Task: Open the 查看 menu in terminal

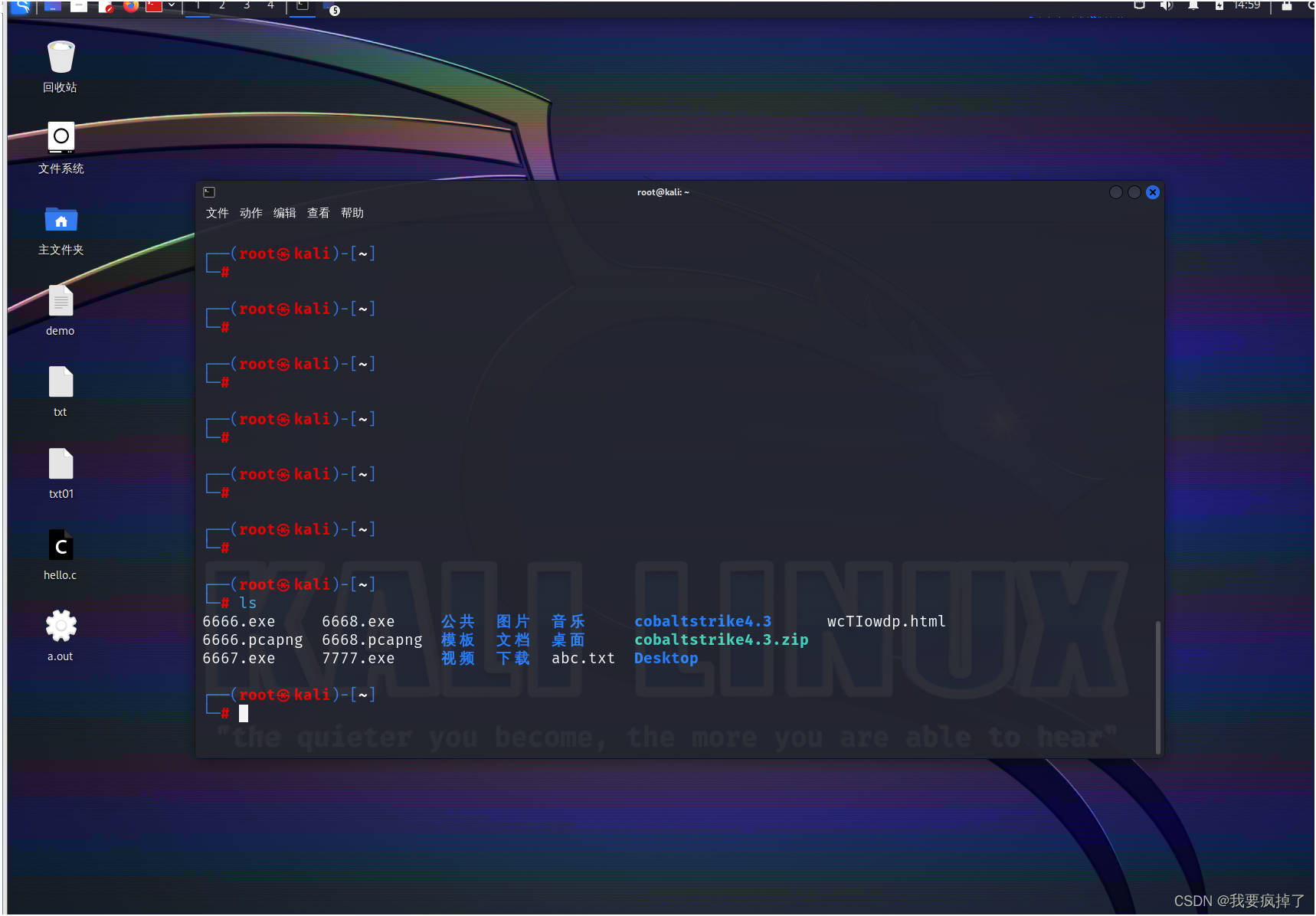Action: pyautogui.click(x=319, y=213)
